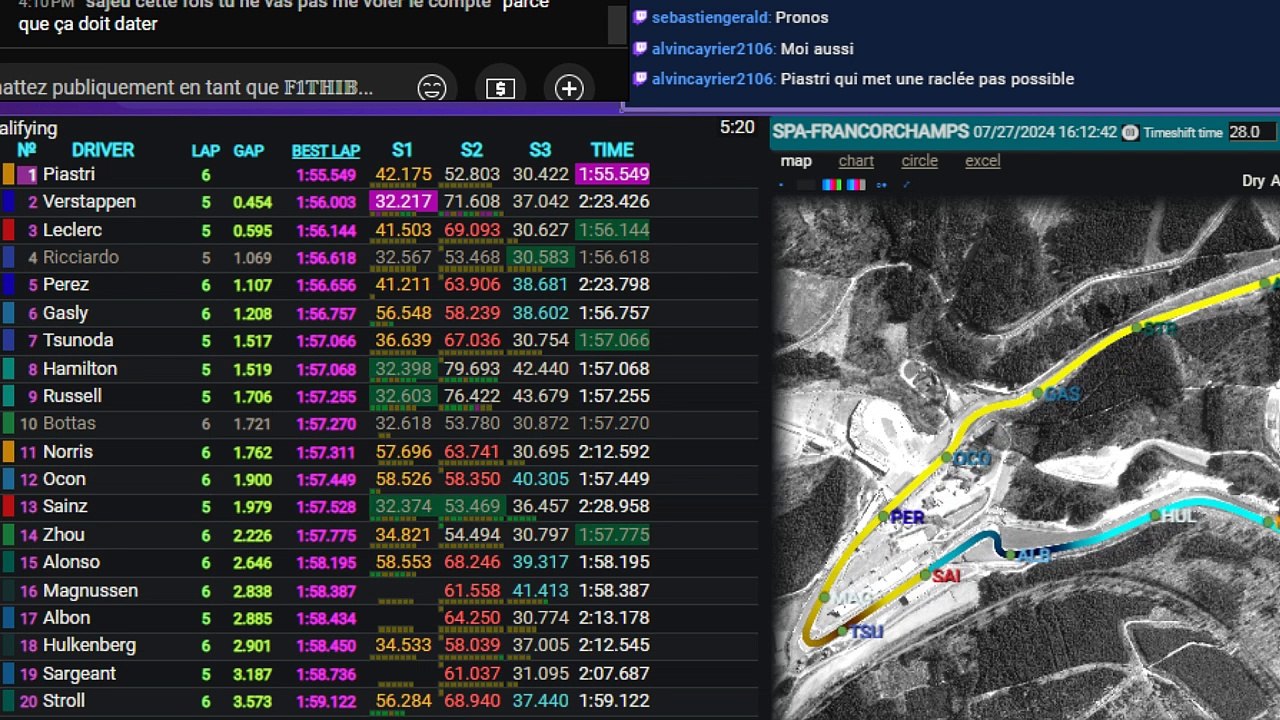
Task: Click the Twitch icon beside the Piastri raclée message
Action: click(640, 79)
